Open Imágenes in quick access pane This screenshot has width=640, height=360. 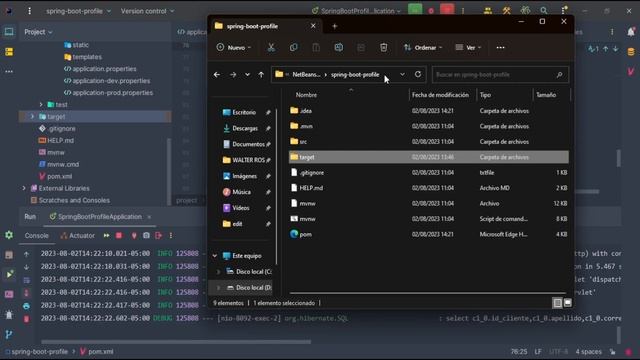tap(244, 176)
